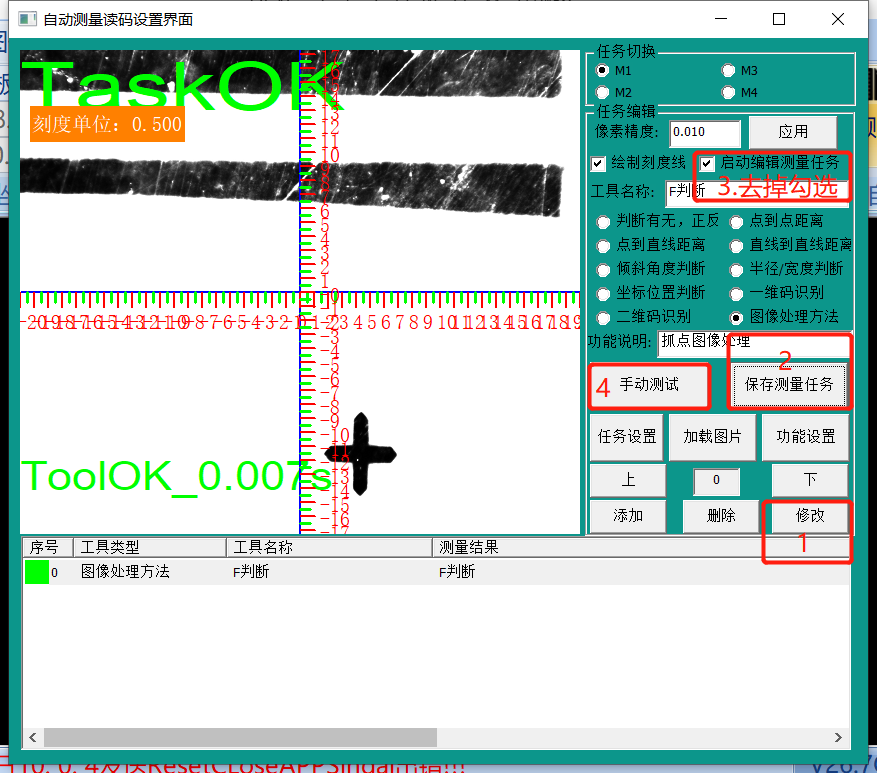877x773 pixels.
Task: Toggle the 绘制刻度线 checkbox
Action: (x=598, y=163)
